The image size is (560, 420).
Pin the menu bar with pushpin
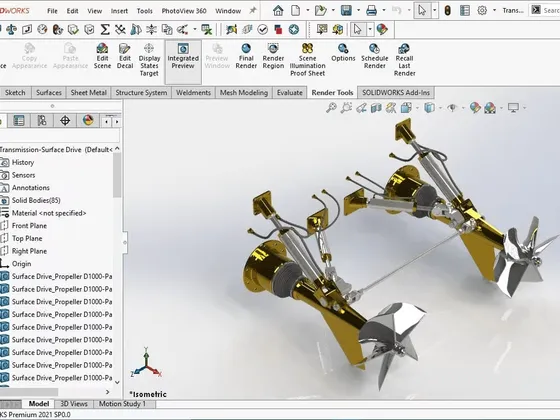(253, 10)
